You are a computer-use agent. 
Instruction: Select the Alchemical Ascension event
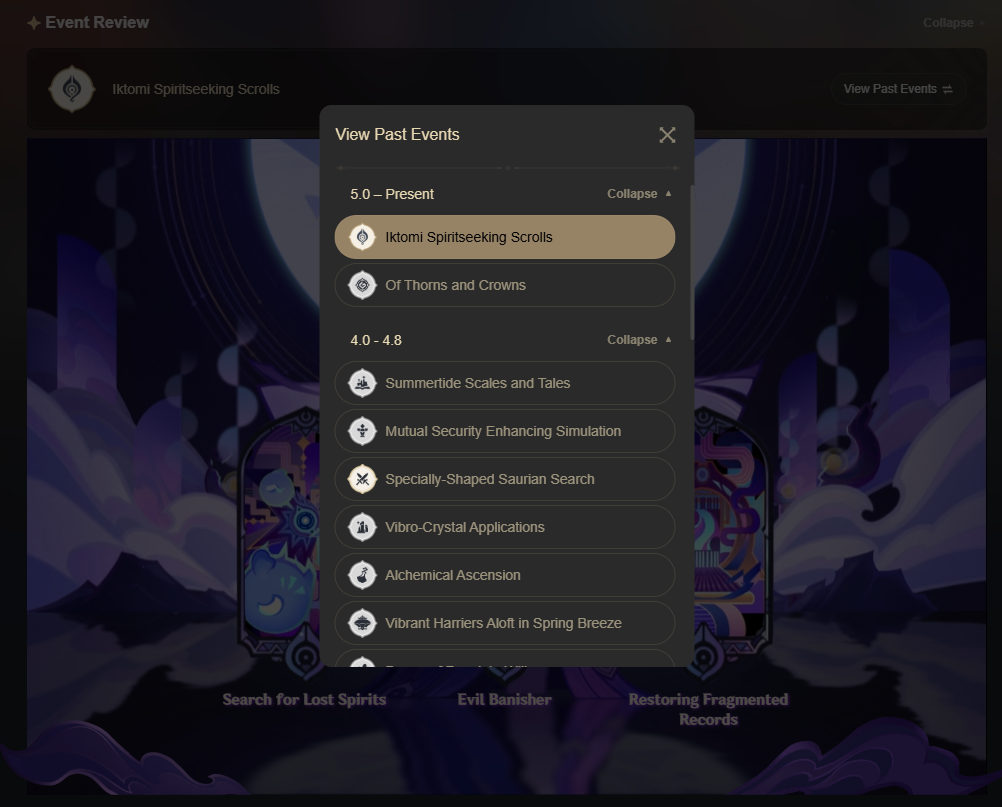pos(505,575)
